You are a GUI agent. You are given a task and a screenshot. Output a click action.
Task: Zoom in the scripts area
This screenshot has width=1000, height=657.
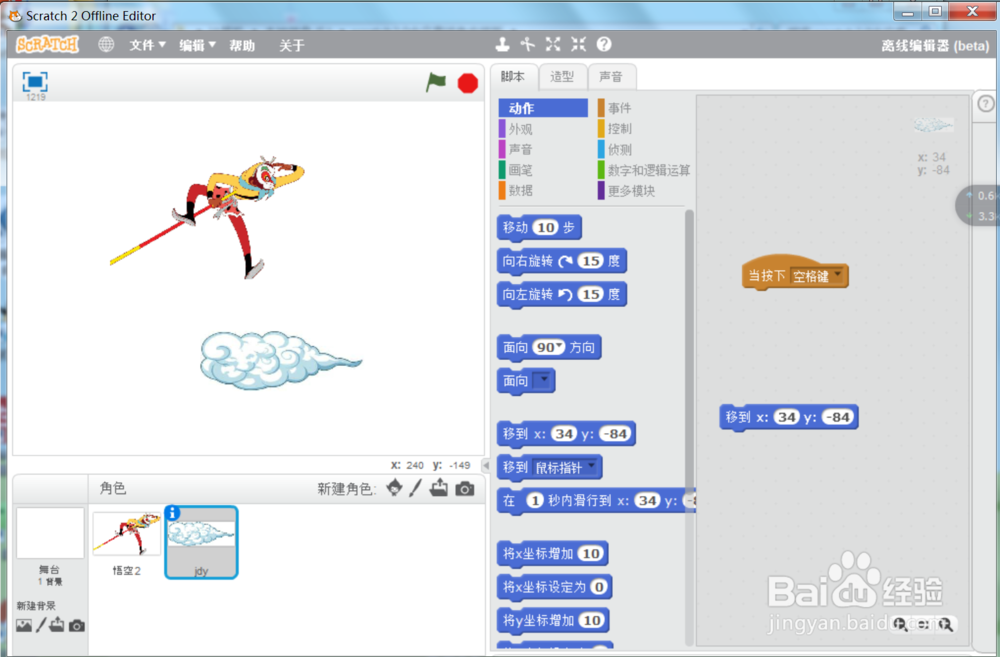click(x=946, y=624)
